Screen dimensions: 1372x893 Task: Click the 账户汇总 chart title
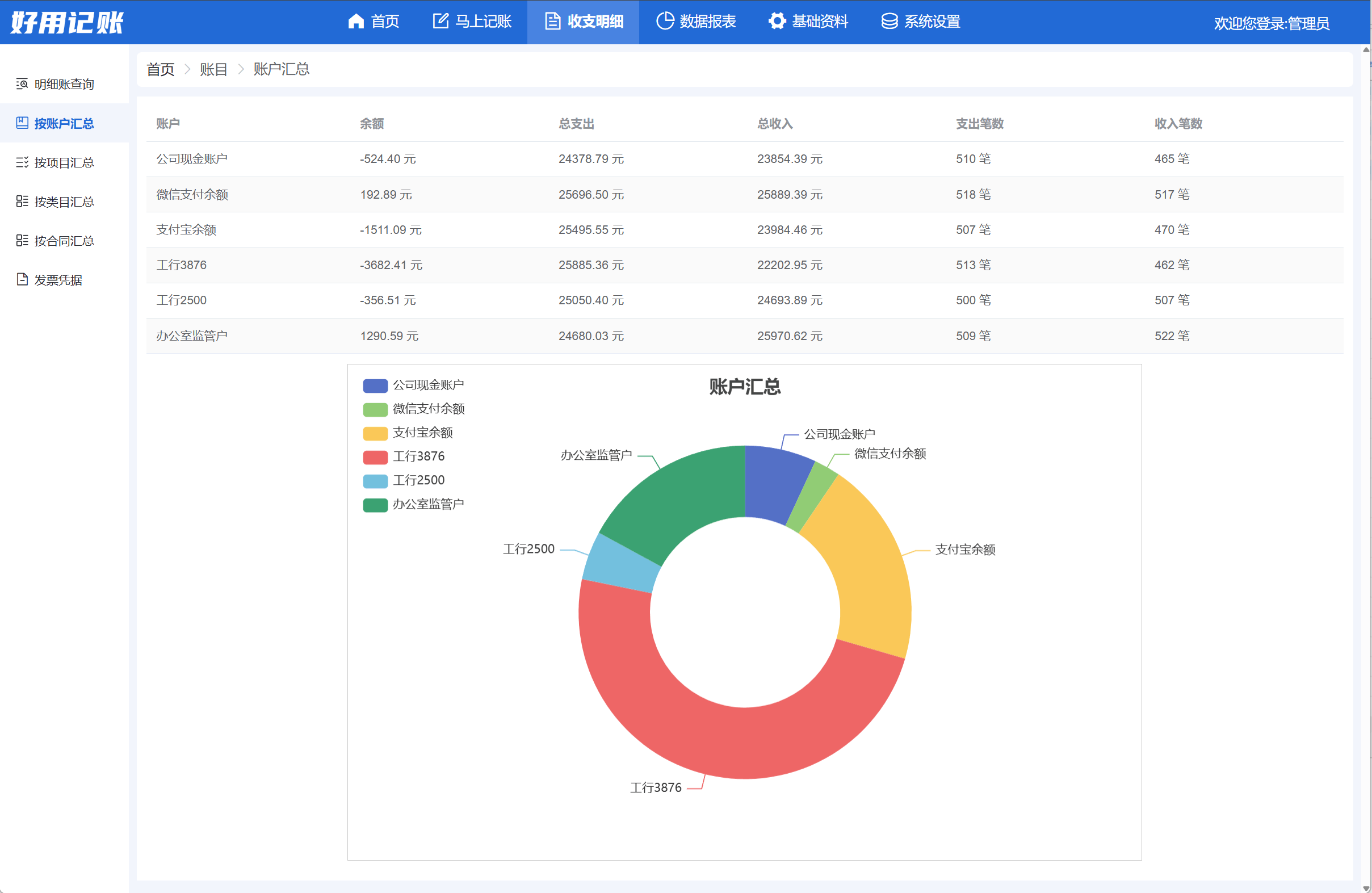(x=744, y=387)
